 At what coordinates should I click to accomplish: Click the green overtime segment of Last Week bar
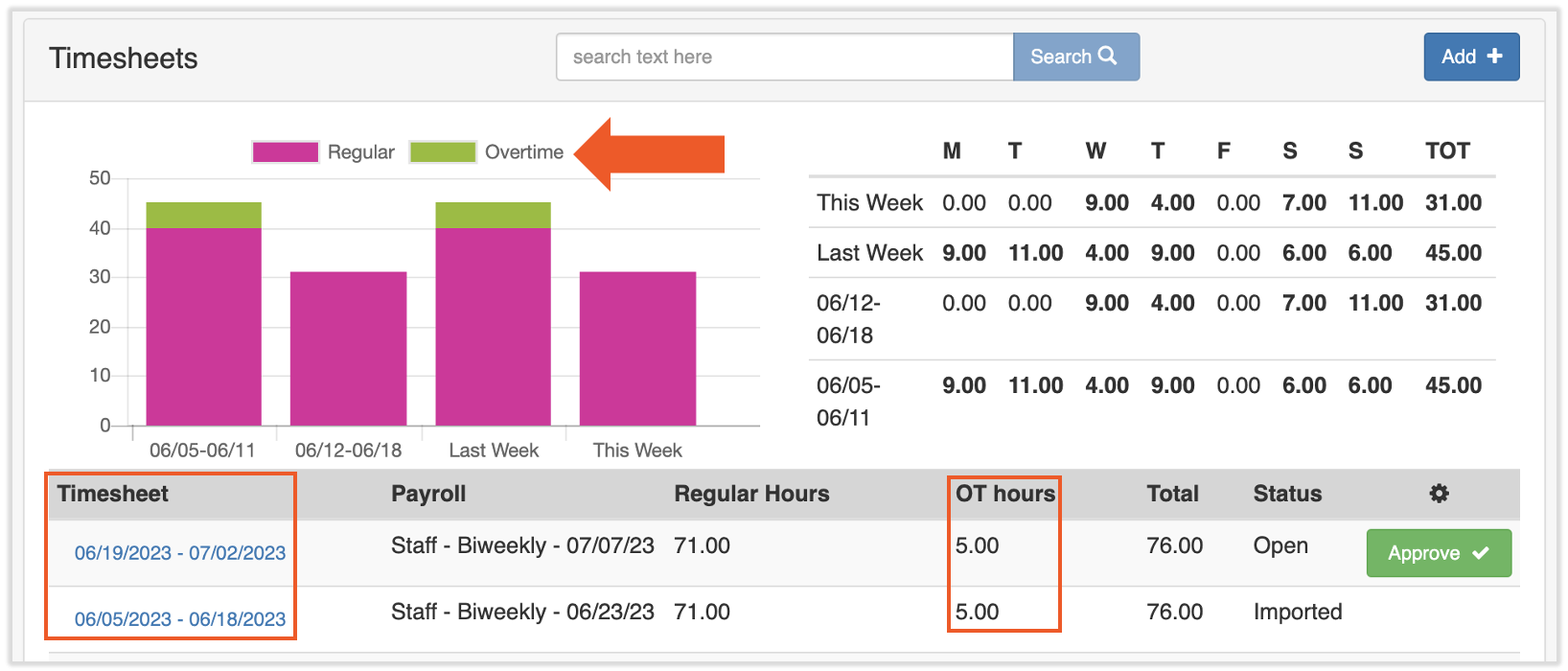click(x=493, y=215)
